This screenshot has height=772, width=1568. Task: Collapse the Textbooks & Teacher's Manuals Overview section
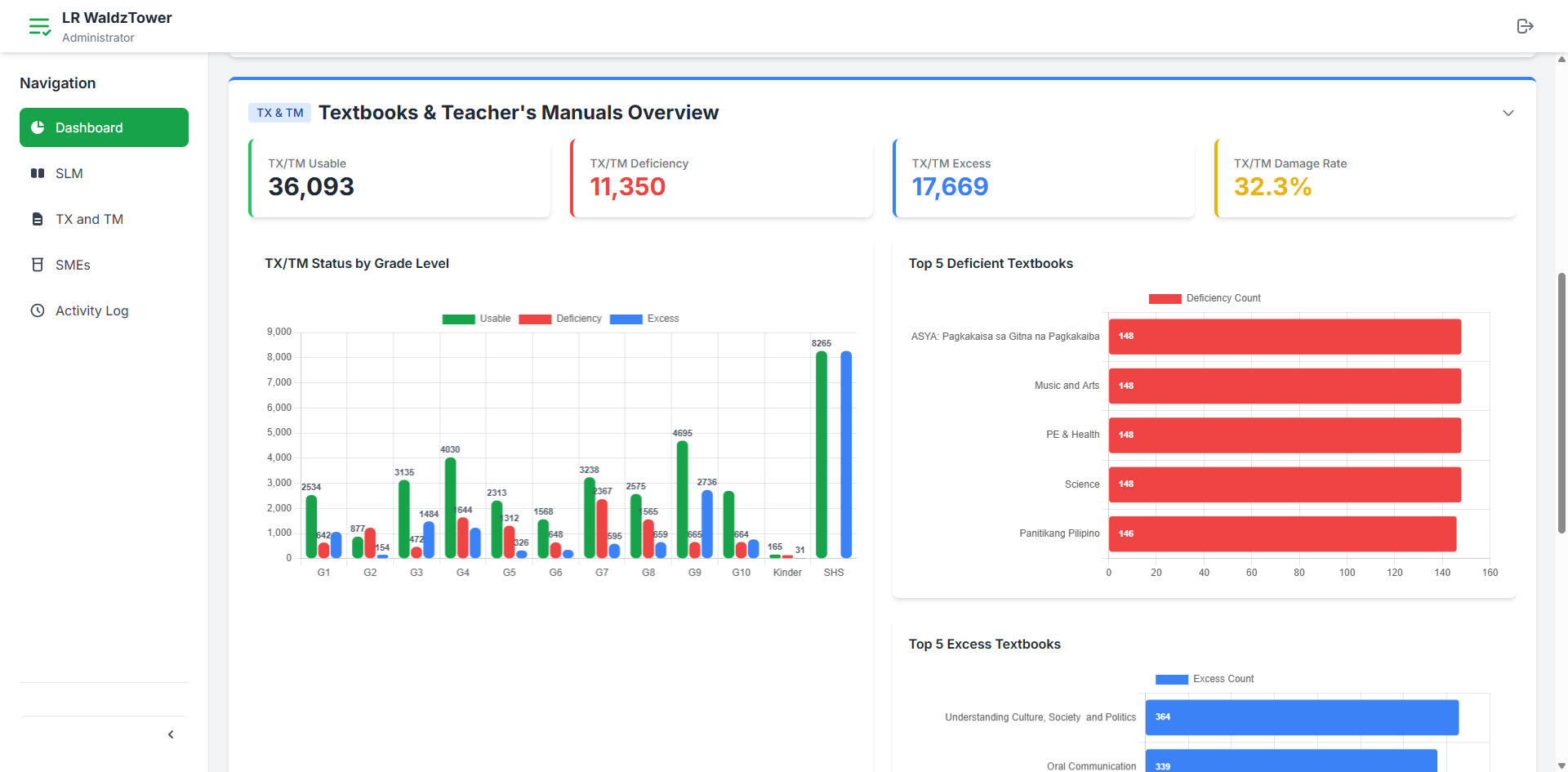coord(1508,113)
